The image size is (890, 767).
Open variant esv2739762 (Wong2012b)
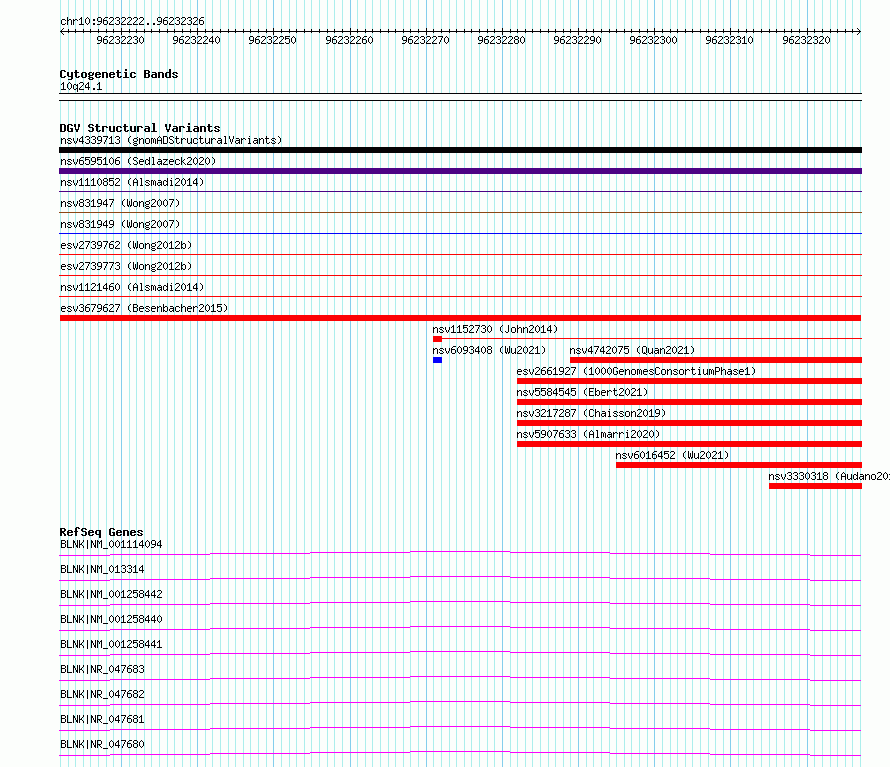coord(126,245)
